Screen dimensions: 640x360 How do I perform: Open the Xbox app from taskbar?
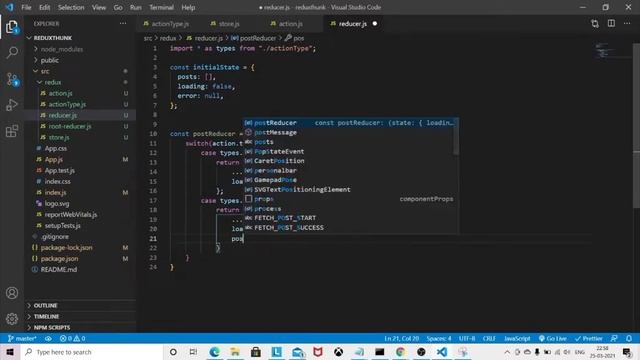click(x=338, y=352)
